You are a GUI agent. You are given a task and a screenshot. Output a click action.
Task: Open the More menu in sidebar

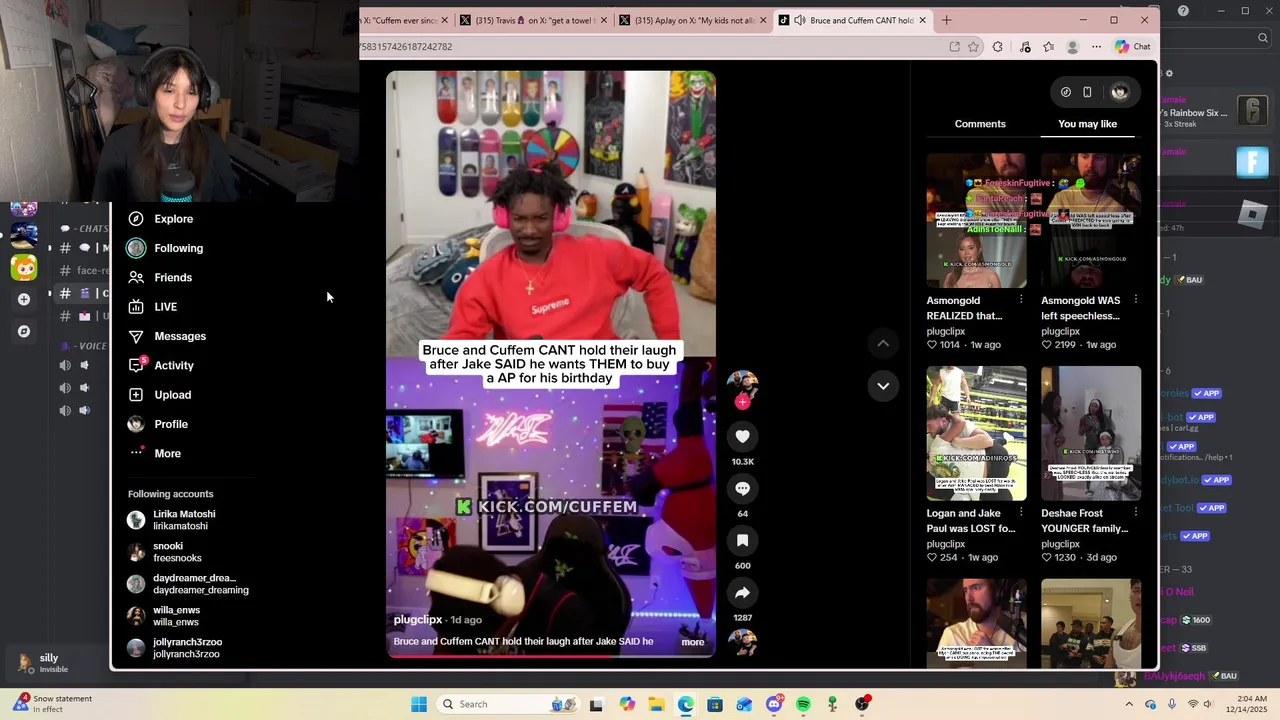[x=155, y=453]
